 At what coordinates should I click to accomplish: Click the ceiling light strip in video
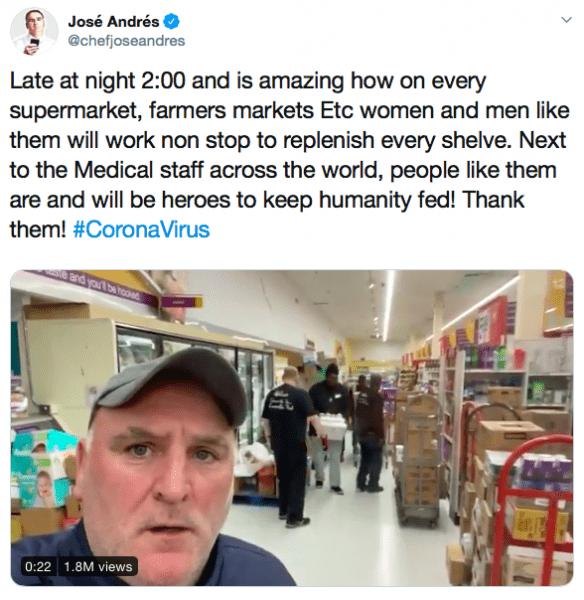388,304
